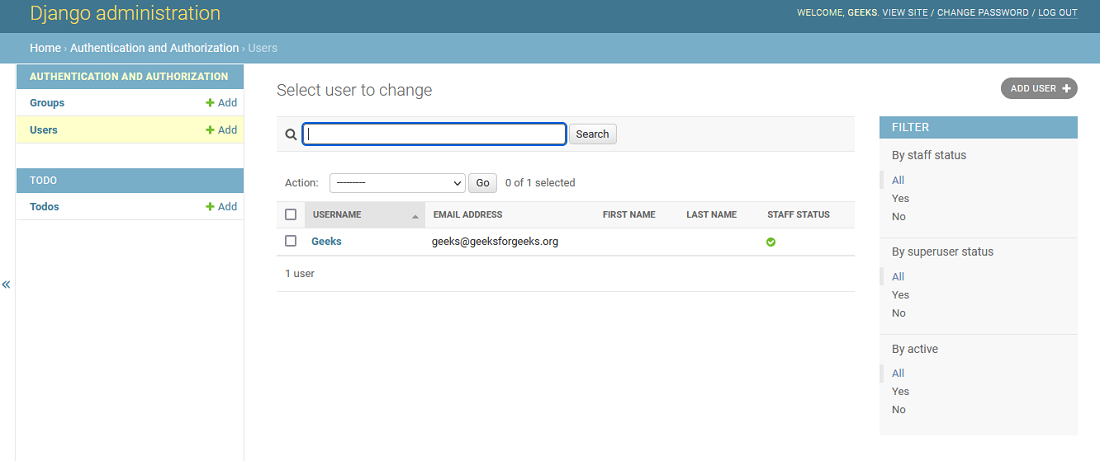Open Authentication and Authorization breadcrumb link
The height and width of the screenshot is (461, 1100).
pyautogui.click(x=154, y=48)
